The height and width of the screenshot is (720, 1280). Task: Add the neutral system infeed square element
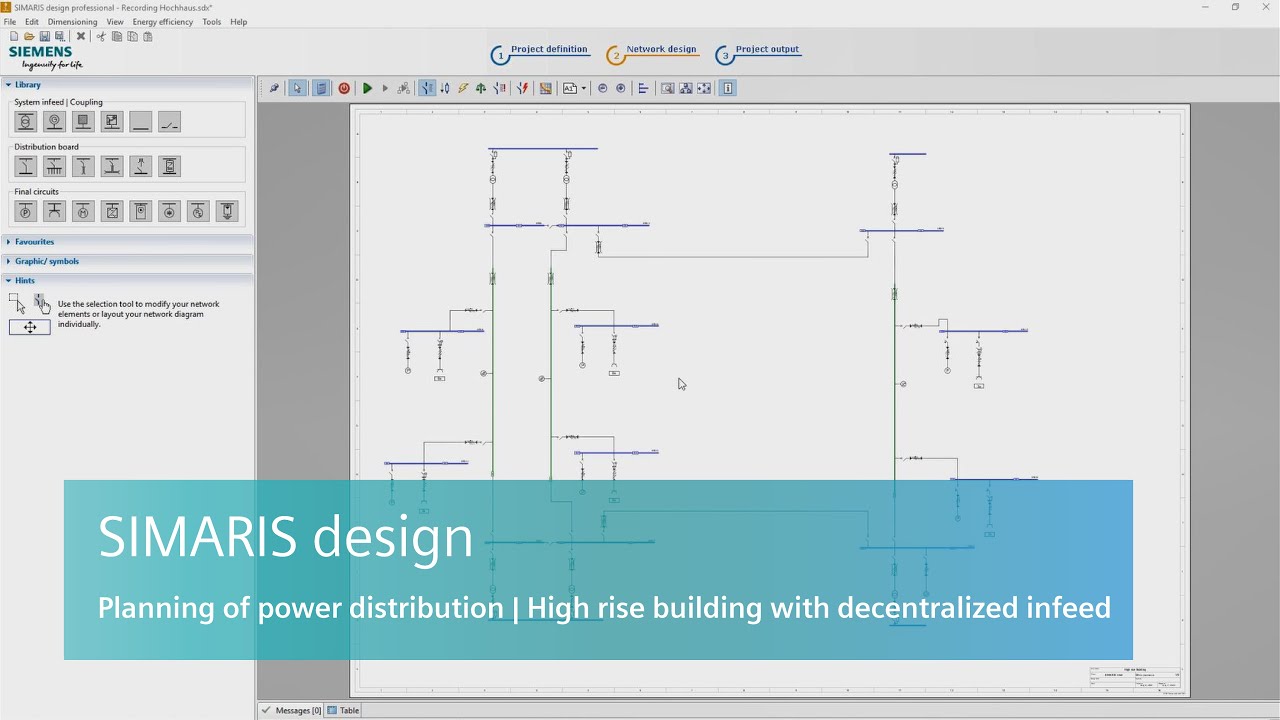[83, 122]
